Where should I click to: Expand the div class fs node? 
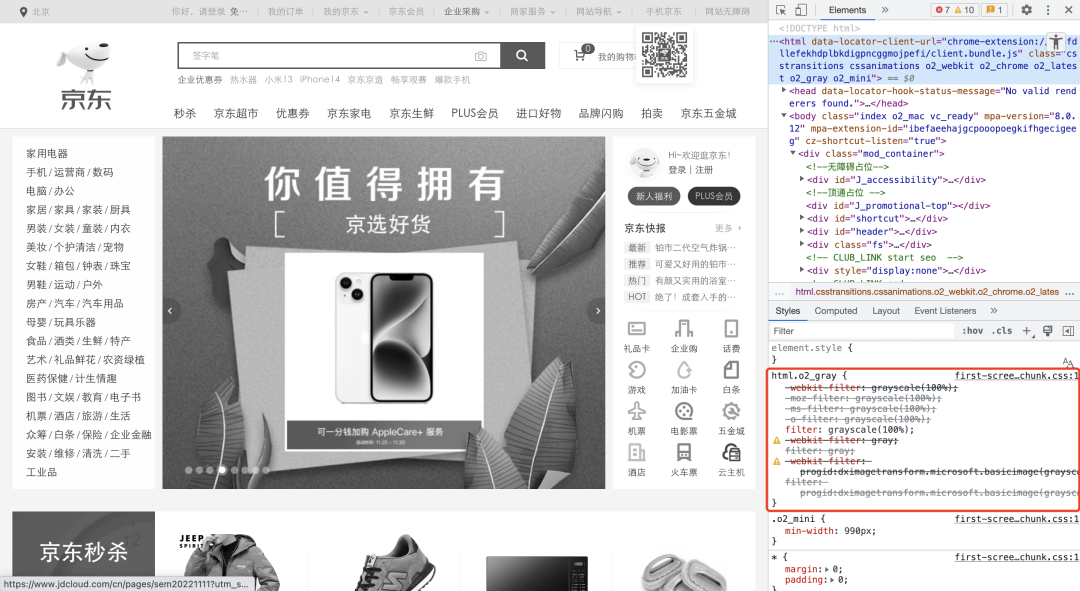coord(802,244)
